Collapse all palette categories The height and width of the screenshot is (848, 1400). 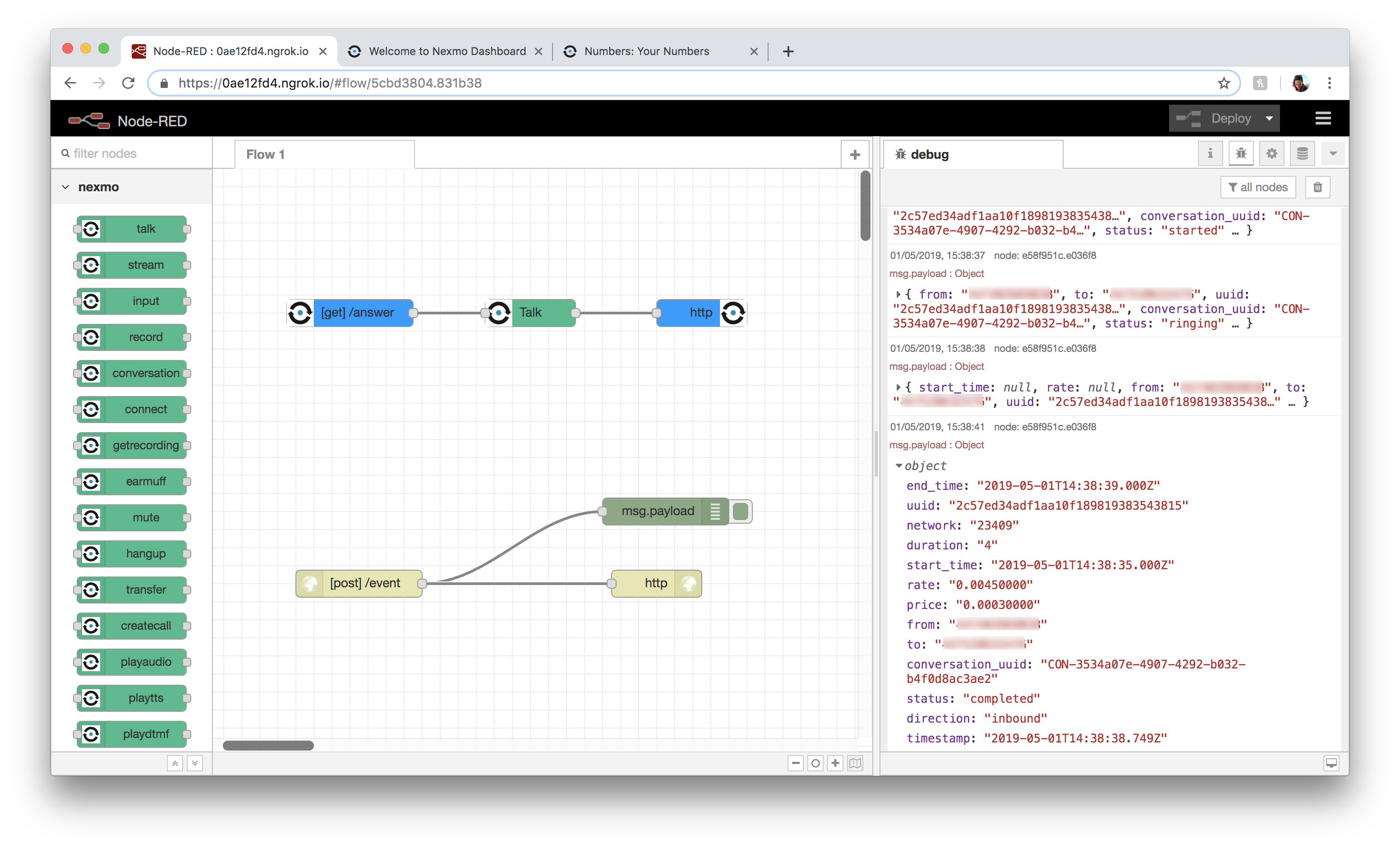click(x=175, y=763)
